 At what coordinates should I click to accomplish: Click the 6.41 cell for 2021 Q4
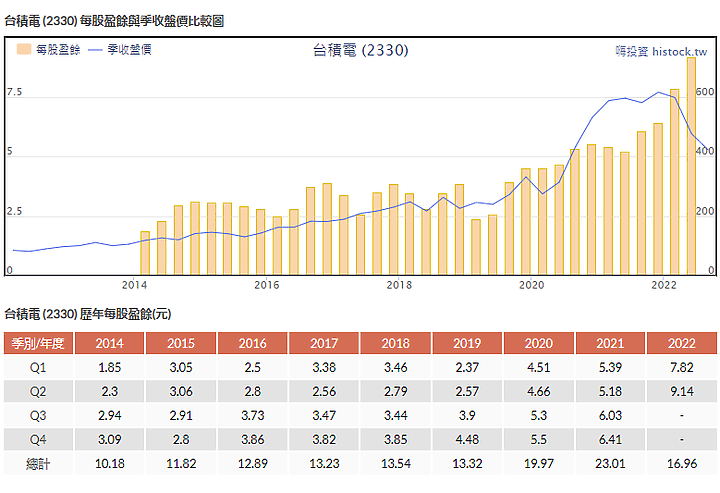pos(610,439)
